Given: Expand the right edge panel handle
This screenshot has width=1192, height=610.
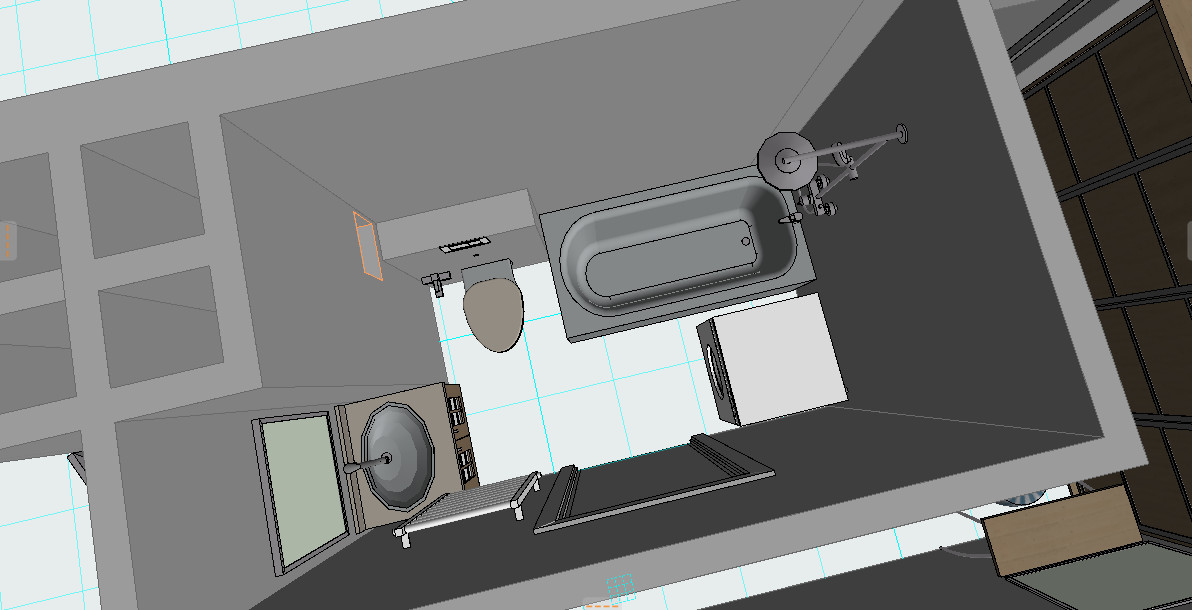Looking at the screenshot, I should (x=1186, y=240).
